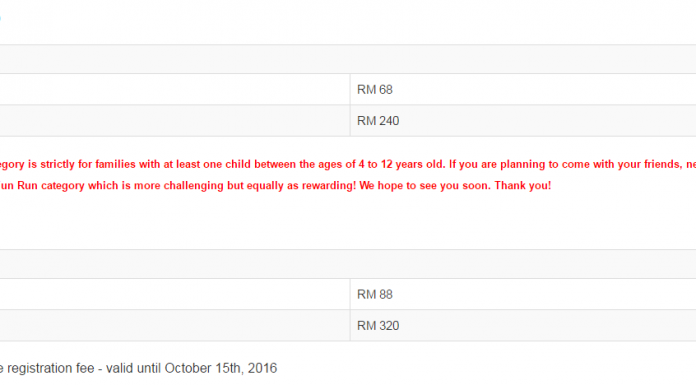The height and width of the screenshot is (385, 696).
Task: Click the gray header row above RM 68
Action: click(348, 59)
